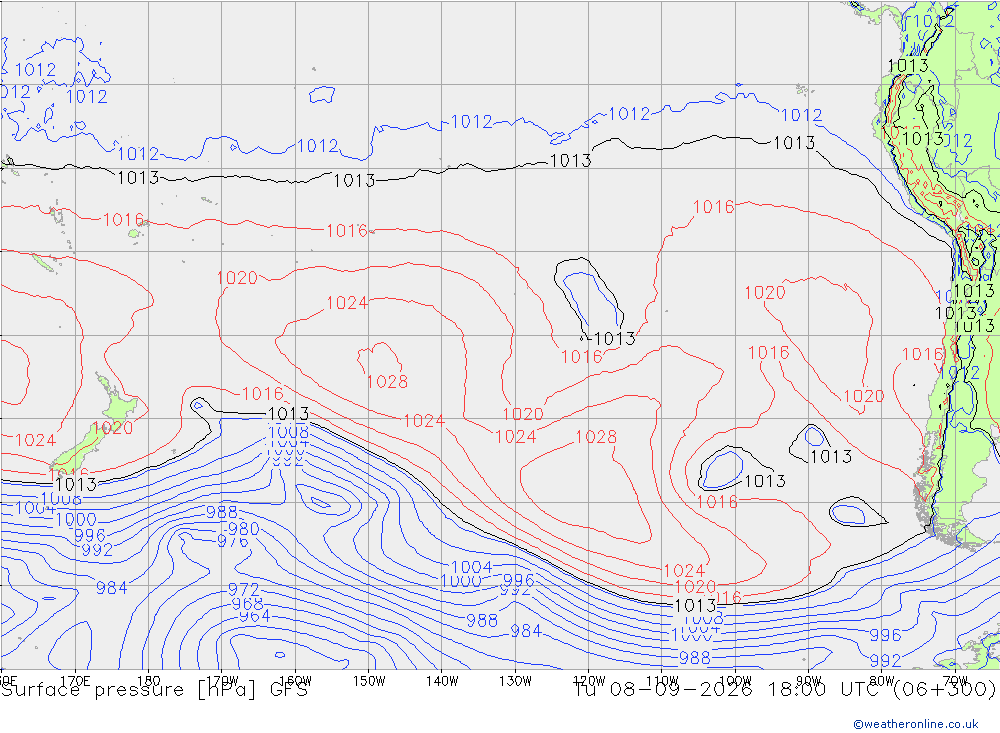Screen dimensions: 1000x733
Task: Click the 140W longitude label
Action: point(442,681)
